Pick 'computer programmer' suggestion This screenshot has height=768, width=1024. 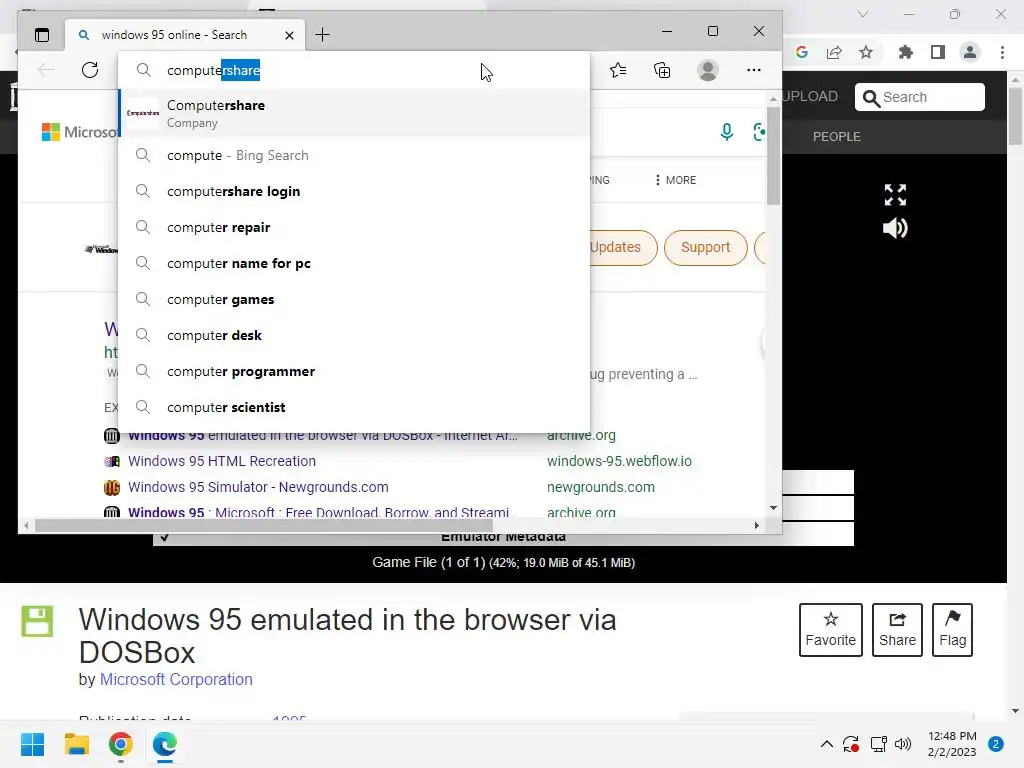[355, 371]
